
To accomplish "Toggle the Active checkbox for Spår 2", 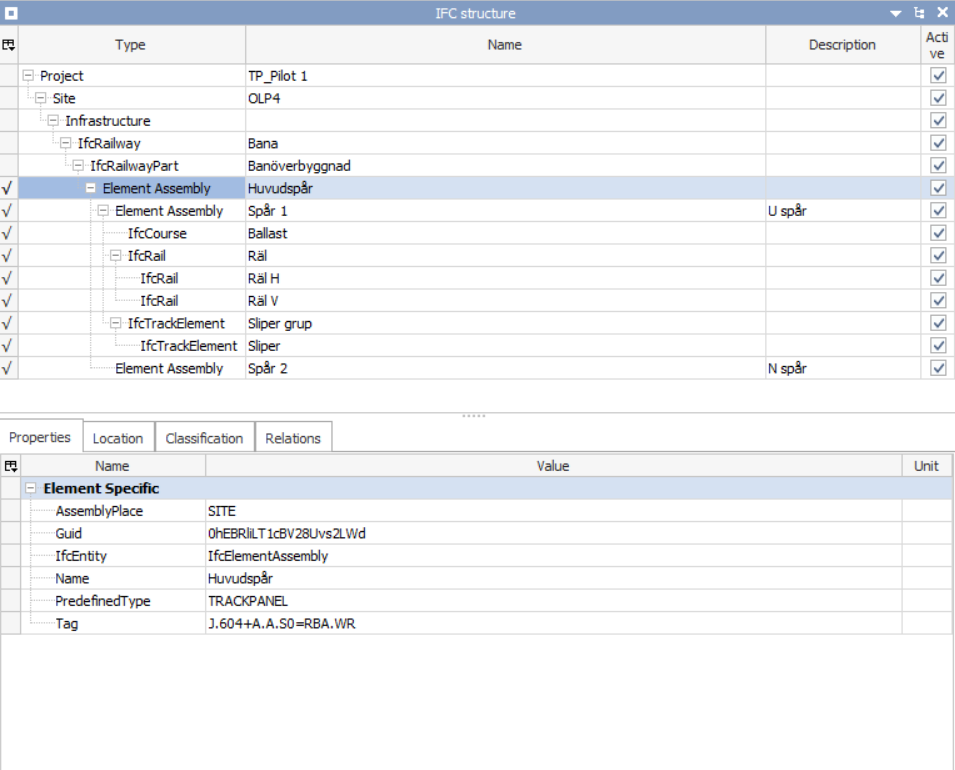I will (x=938, y=368).
